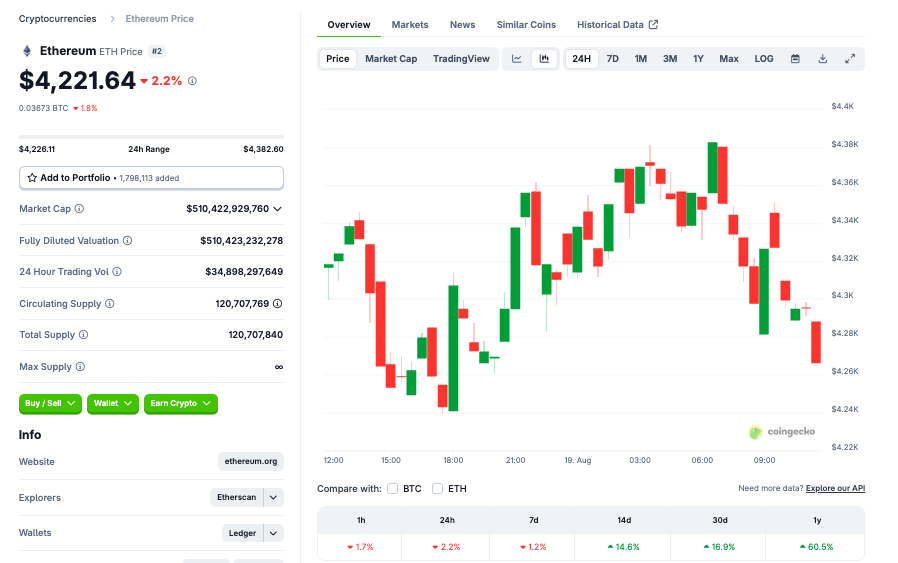Switch chart to TradingView mode
The image size is (898, 563).
click(461, 58)
